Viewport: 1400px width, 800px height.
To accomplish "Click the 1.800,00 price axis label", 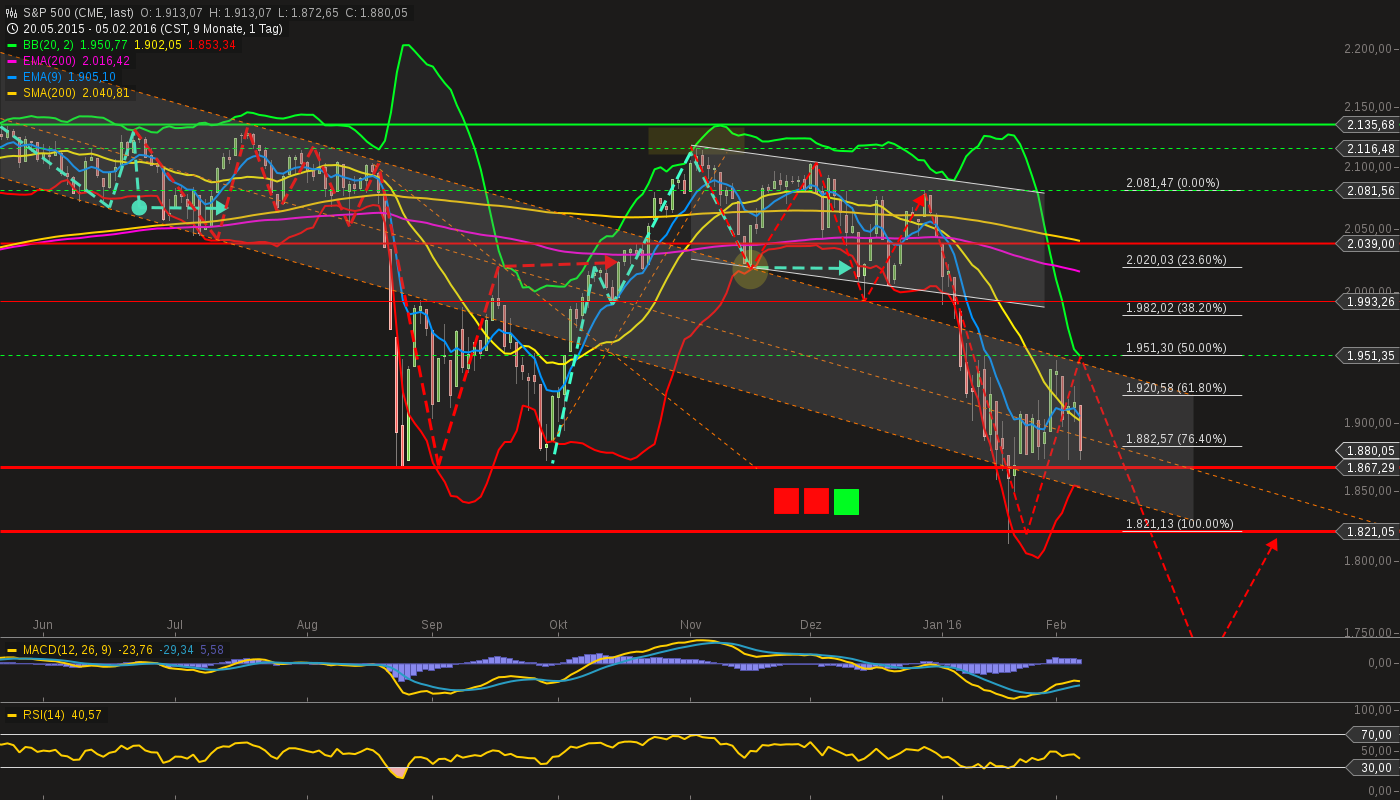I will [x=1368, y=561].
